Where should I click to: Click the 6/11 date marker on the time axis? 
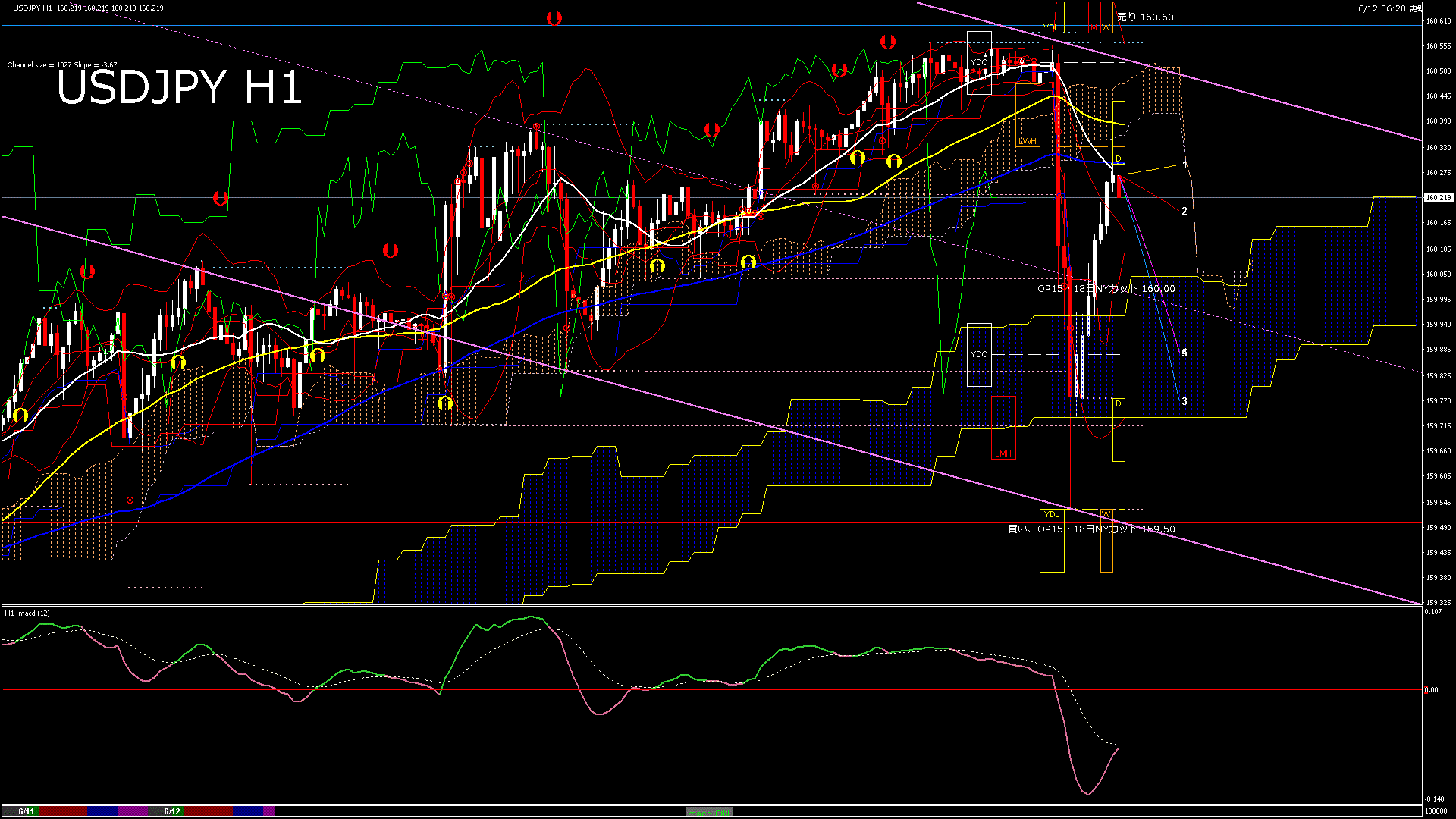click(26, 811)
